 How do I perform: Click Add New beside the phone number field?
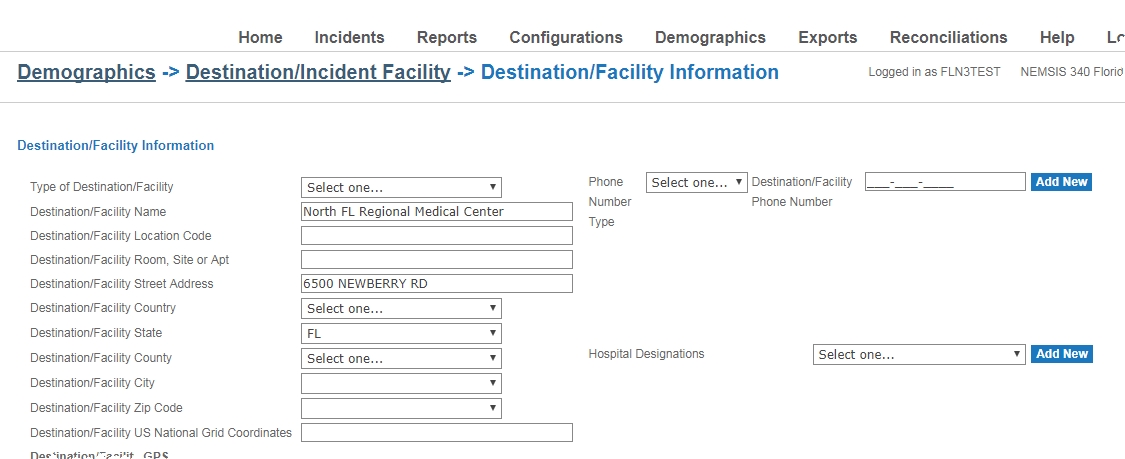1061,181
